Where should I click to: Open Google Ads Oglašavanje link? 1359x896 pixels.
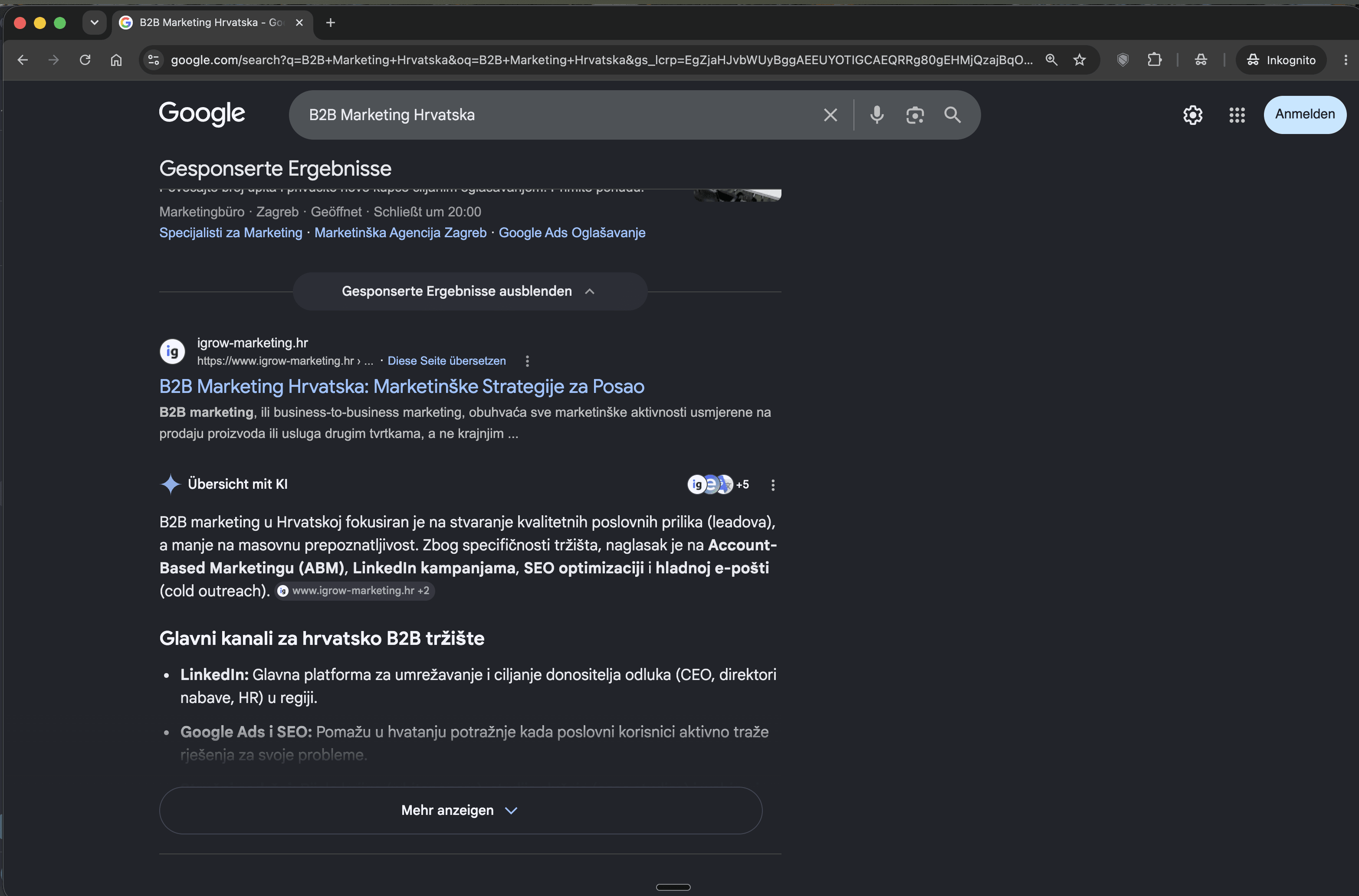coord(572,232)
